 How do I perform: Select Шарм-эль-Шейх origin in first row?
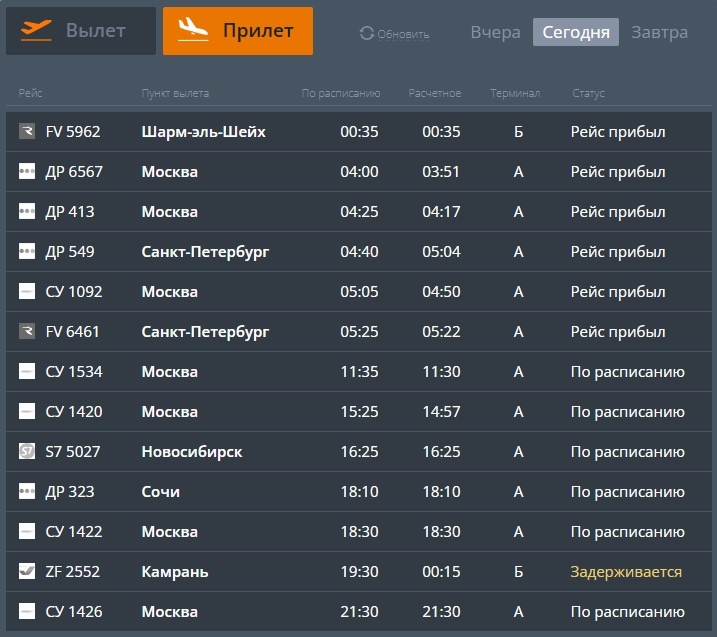[x=203, y=132]
